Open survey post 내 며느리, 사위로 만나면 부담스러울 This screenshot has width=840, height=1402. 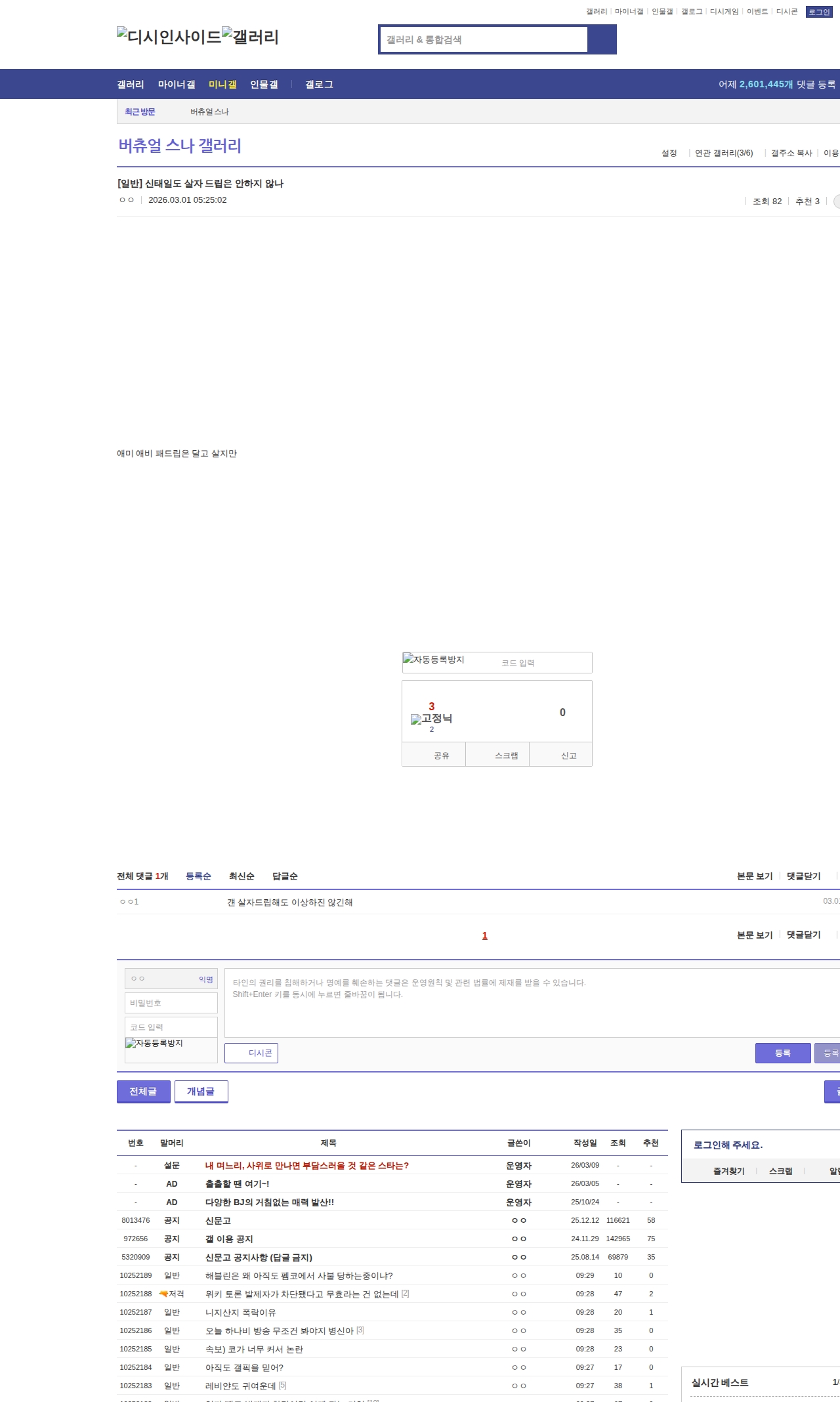coord(307,1166)
